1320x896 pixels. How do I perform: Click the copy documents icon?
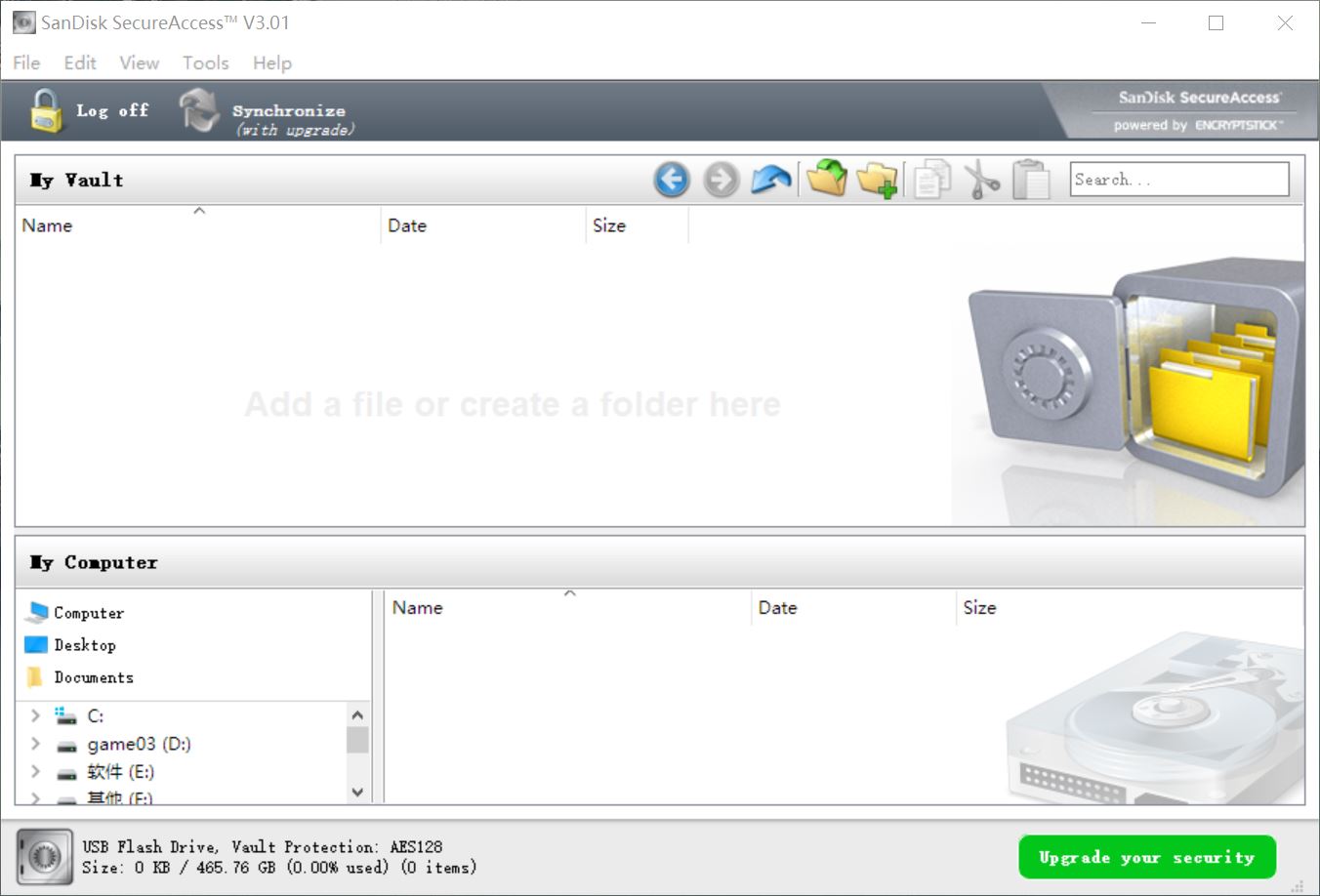tap(931, 180)
